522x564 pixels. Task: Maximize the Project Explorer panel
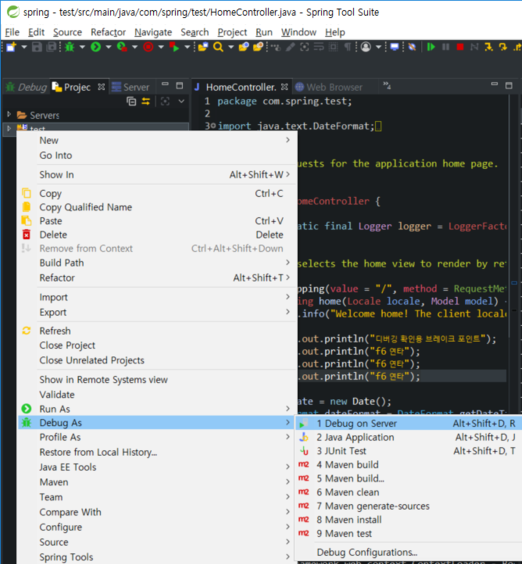(x=180, y=86)
